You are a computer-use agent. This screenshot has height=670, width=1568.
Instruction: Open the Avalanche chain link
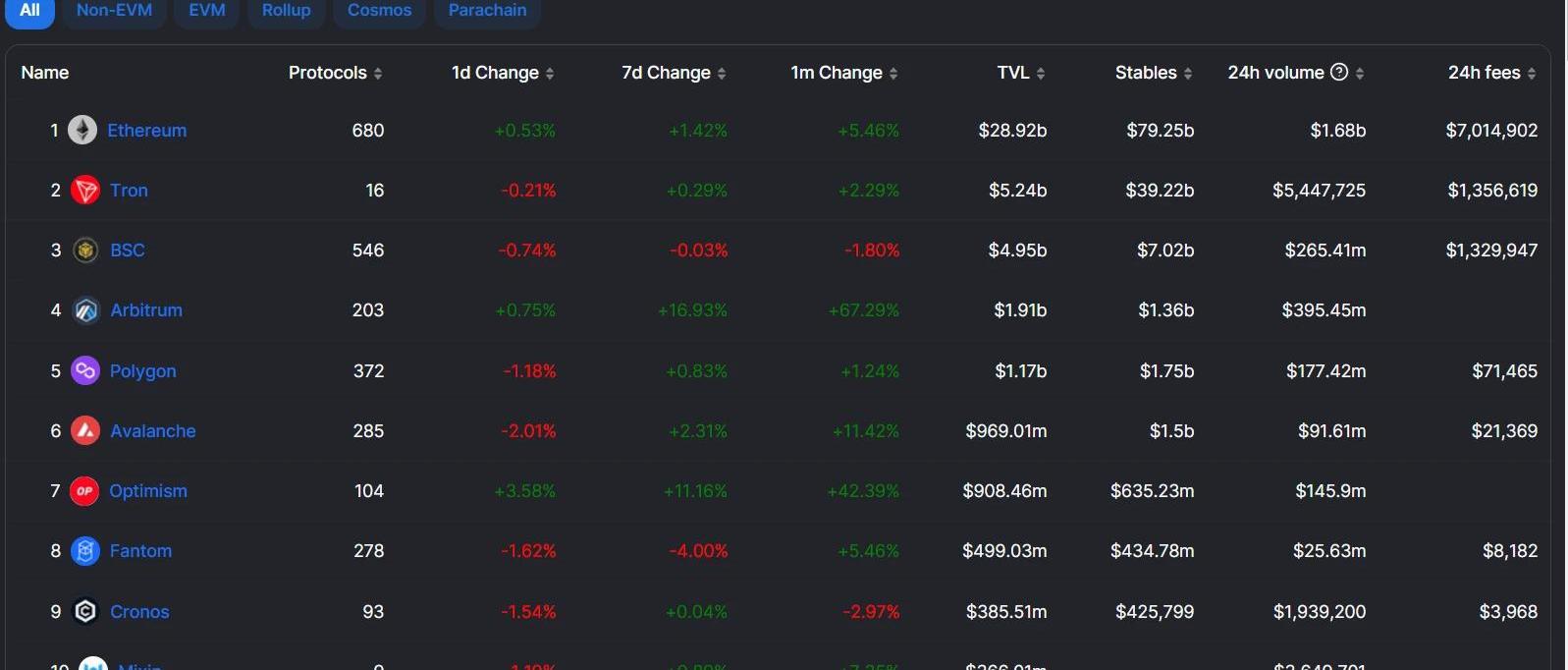pos(153,431)
